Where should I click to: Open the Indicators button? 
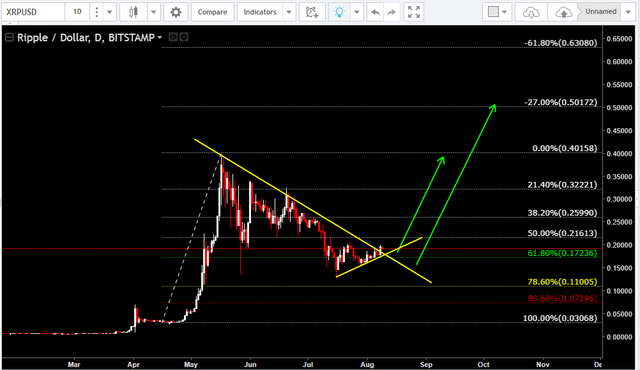pyautogui.click(x=260, y=12)
